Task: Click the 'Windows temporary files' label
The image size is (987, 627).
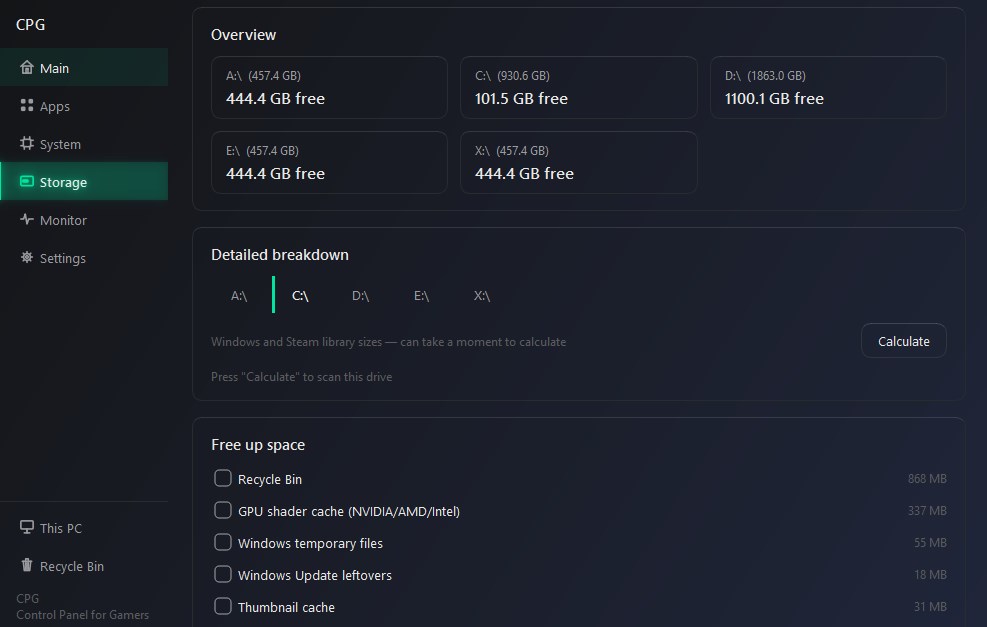Action: 310,543
